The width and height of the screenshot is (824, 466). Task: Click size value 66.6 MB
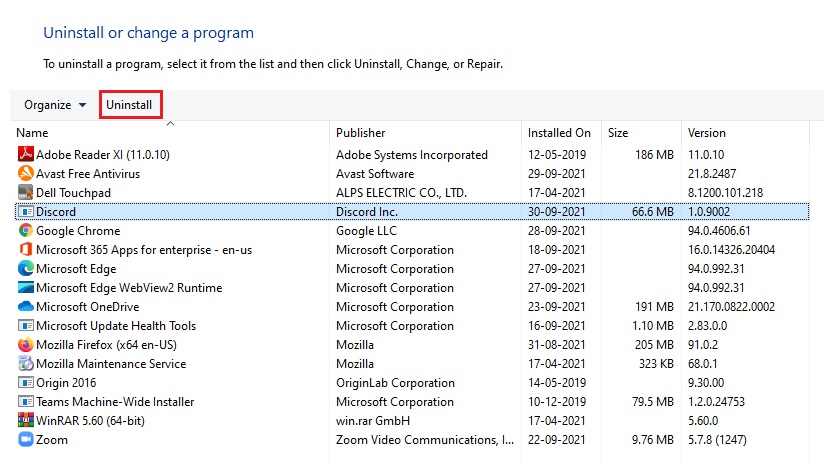pyautogui.click(x=653, y=212)
